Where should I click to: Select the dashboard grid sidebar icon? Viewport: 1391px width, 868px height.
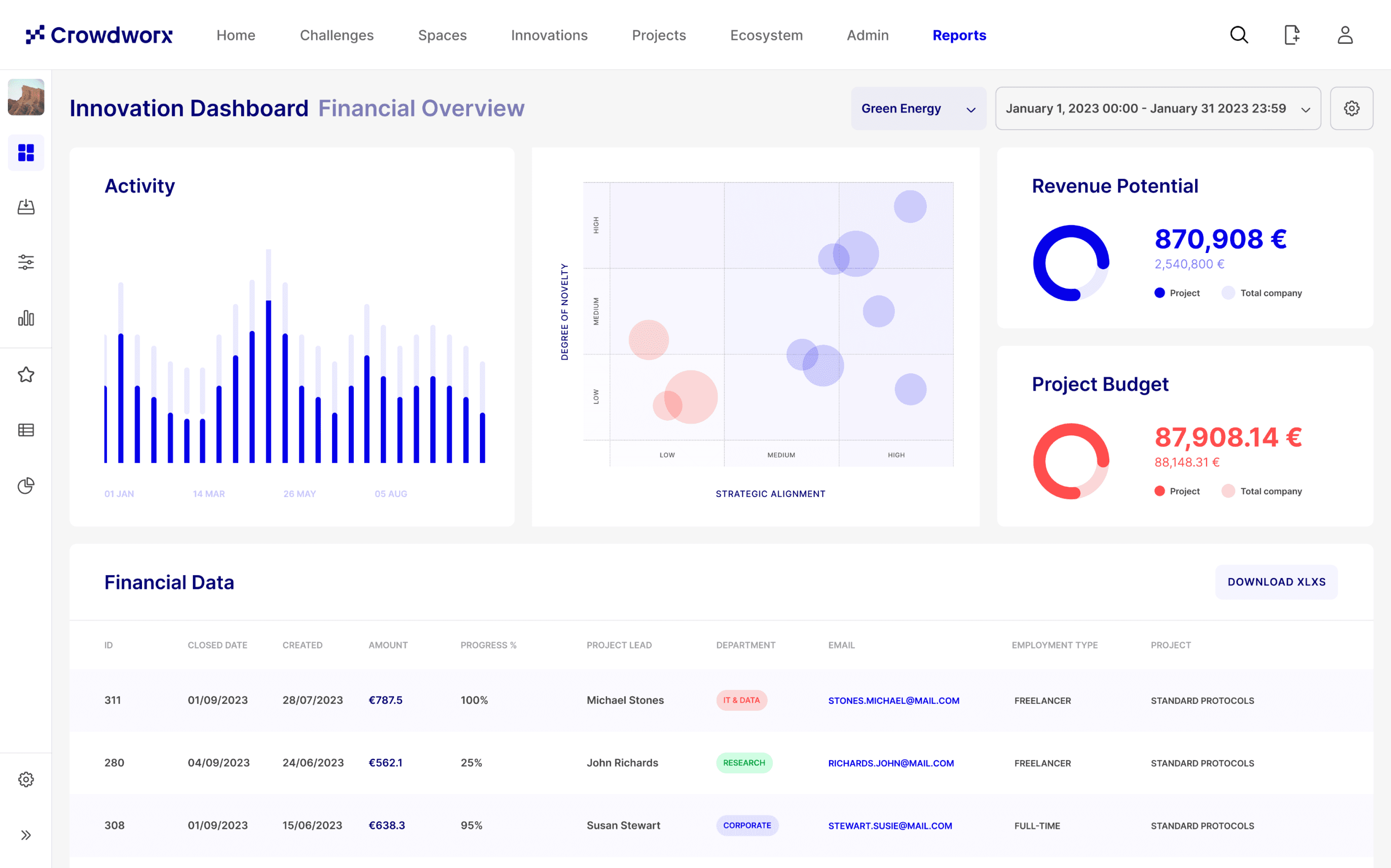click(26, 153)
